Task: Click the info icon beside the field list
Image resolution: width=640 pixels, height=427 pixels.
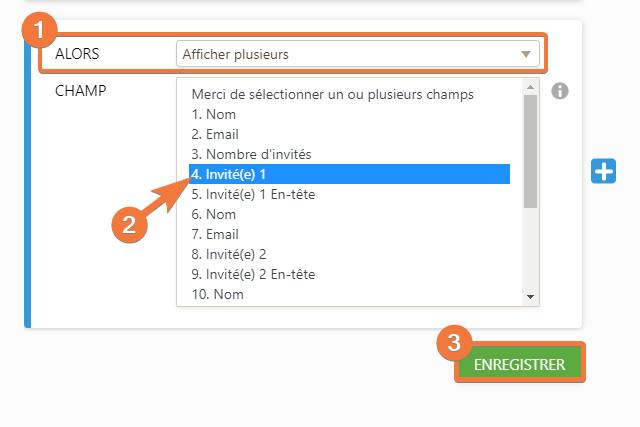Action: (x=560, y=91)
